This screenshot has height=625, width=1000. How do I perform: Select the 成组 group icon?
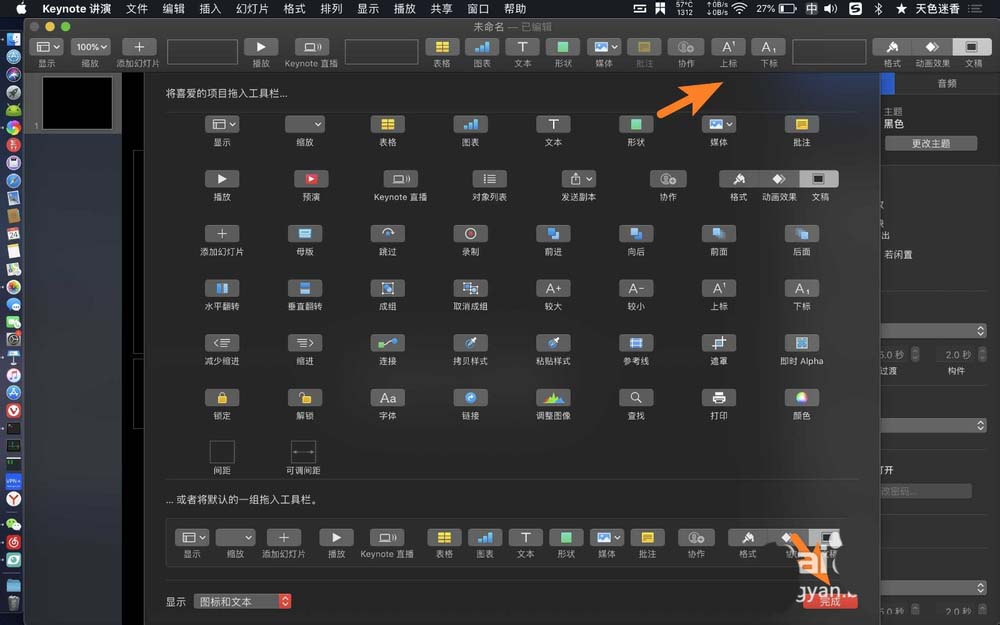tap(388, 288)
